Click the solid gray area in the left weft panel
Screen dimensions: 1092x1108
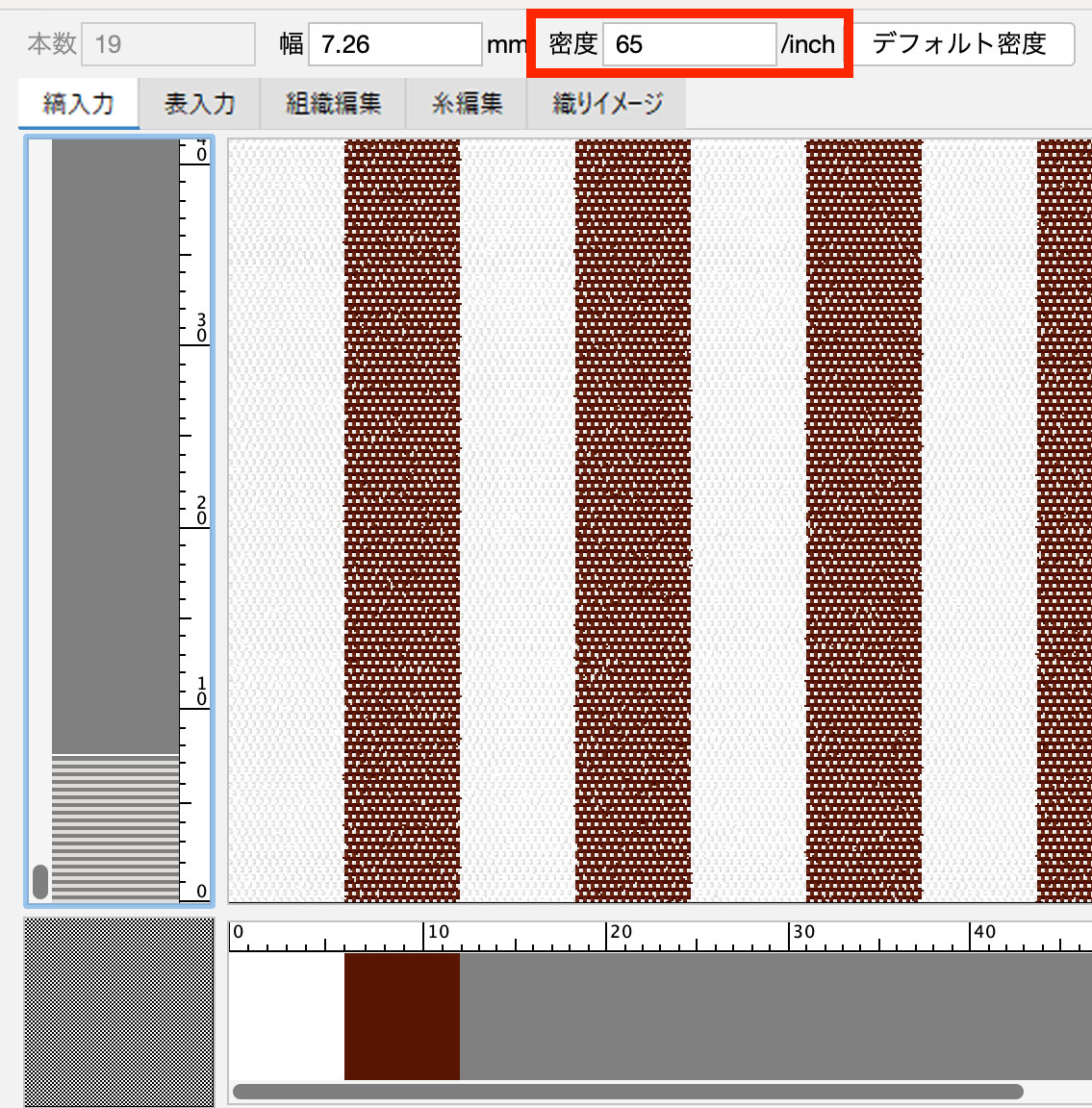(x=115, y=442)
